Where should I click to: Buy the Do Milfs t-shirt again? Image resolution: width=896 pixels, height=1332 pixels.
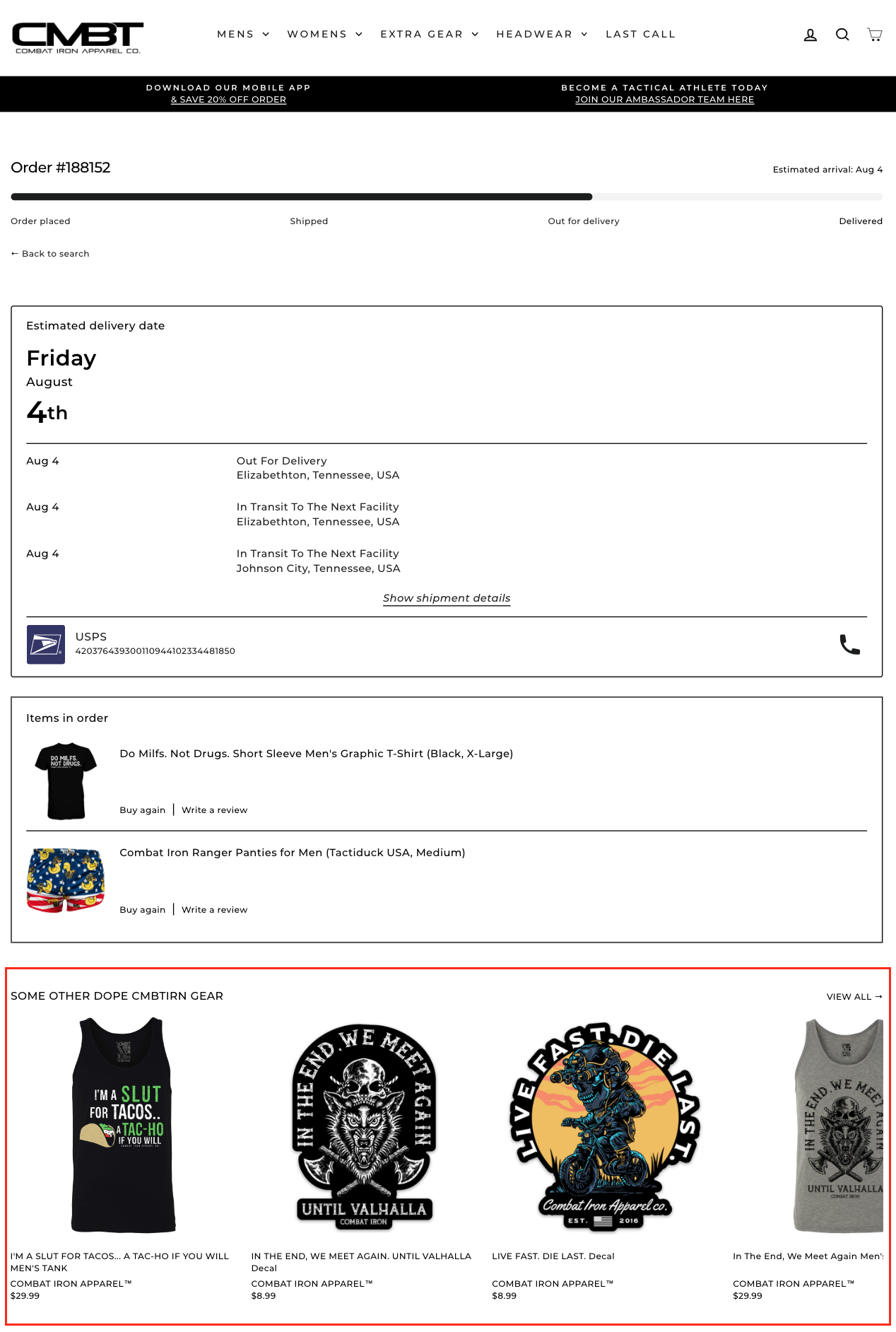[x=143, y=810]
